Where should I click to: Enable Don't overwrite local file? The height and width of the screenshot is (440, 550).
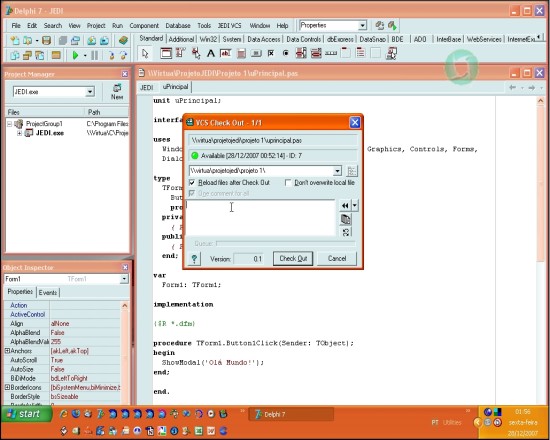288,183
